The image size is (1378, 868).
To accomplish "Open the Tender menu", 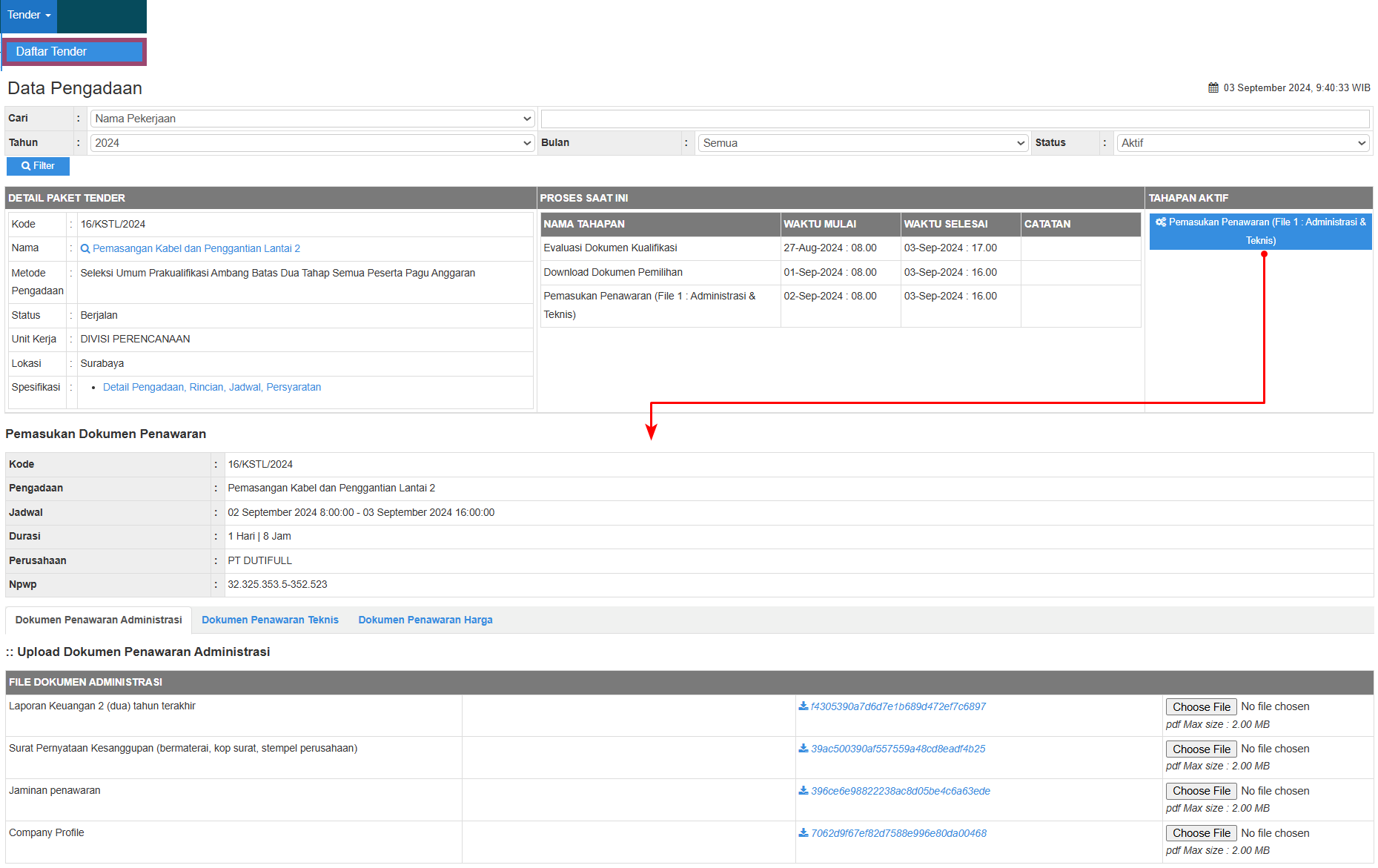I will (x=29, y=16).
